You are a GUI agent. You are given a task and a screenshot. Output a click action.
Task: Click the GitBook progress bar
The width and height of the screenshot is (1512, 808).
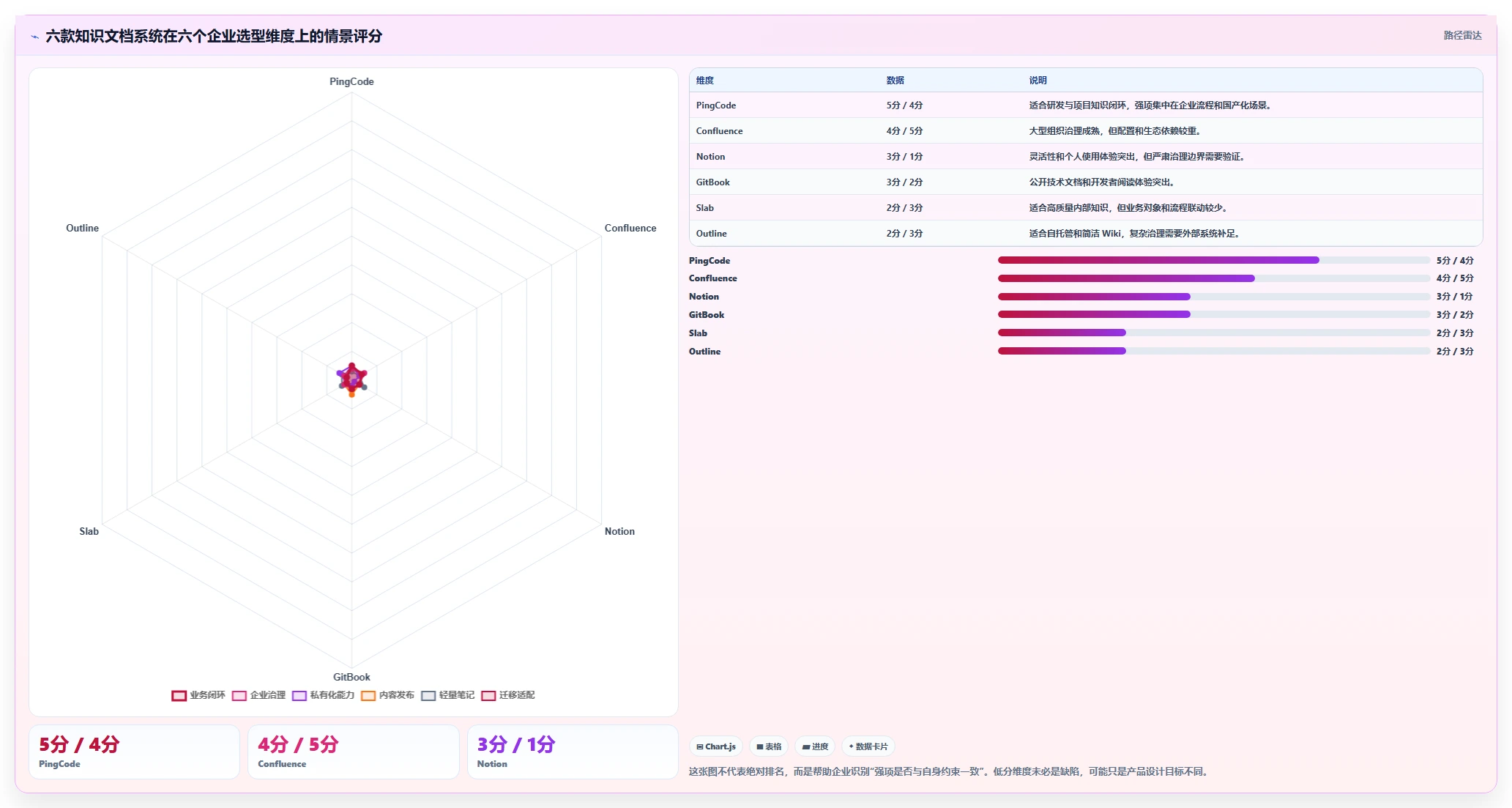pos(1214,315)
